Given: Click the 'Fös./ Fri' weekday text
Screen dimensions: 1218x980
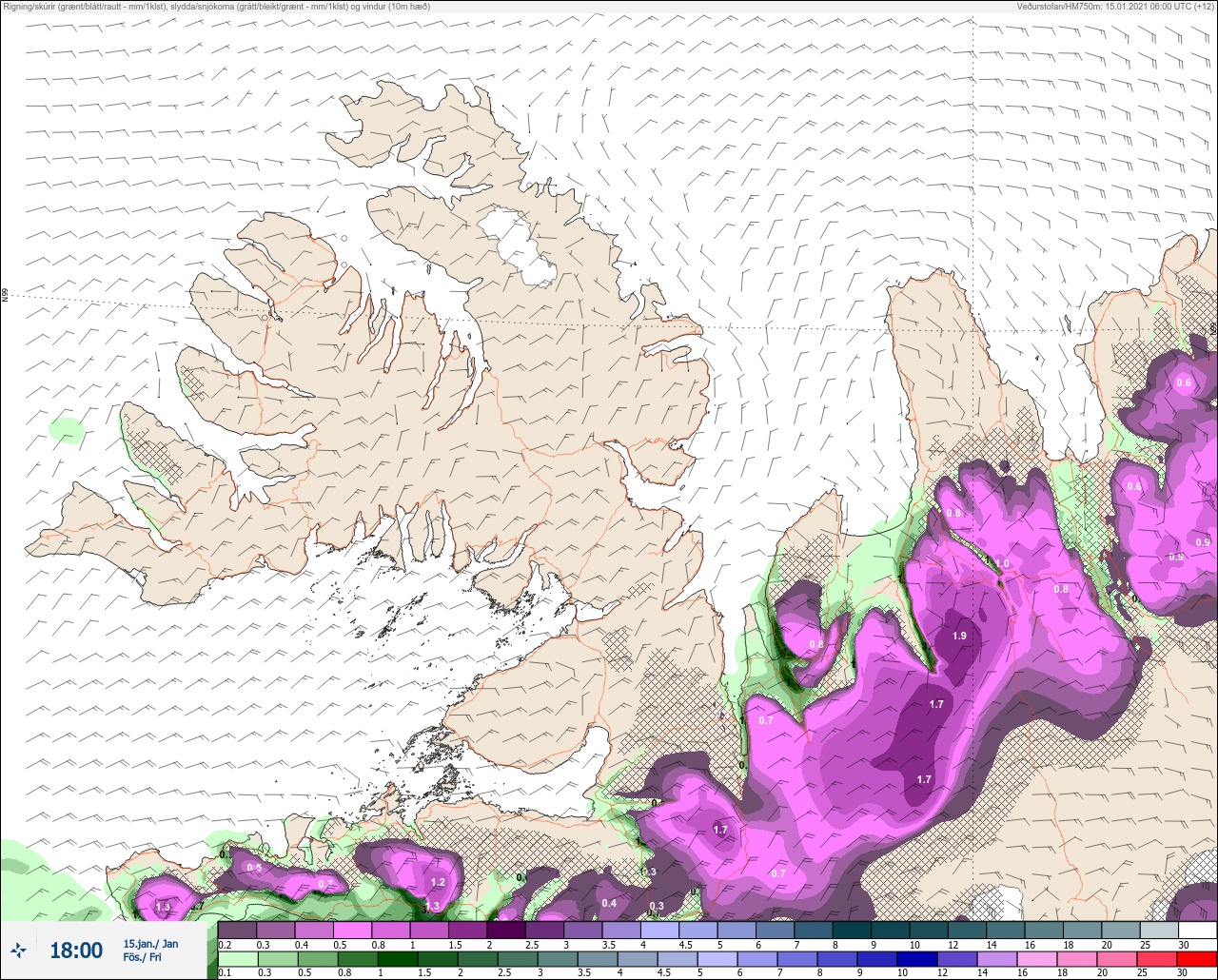Looking at the screenshot, I should [142, 958].
